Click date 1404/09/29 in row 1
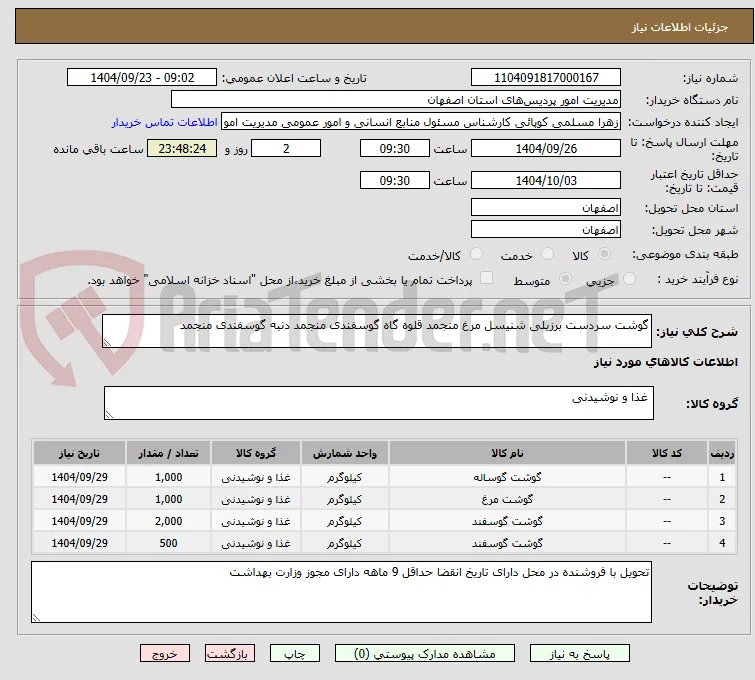Viewport: 755px width, 680px height. click(x=79, y=477)
